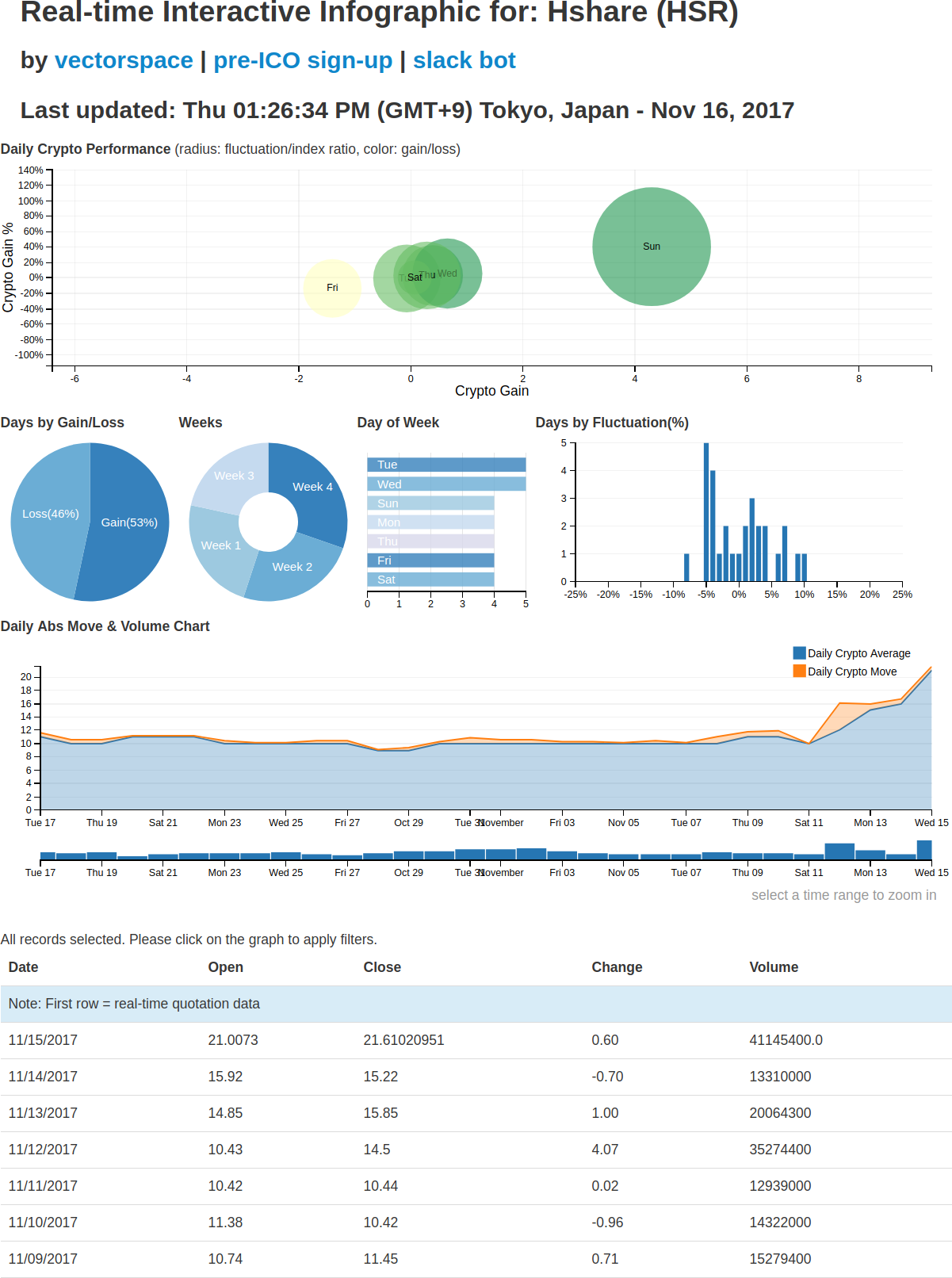The width and height of the screenshot is (952, 1278).
Task: Select the 11/12/2017 table row
Action: (476, 1150)
